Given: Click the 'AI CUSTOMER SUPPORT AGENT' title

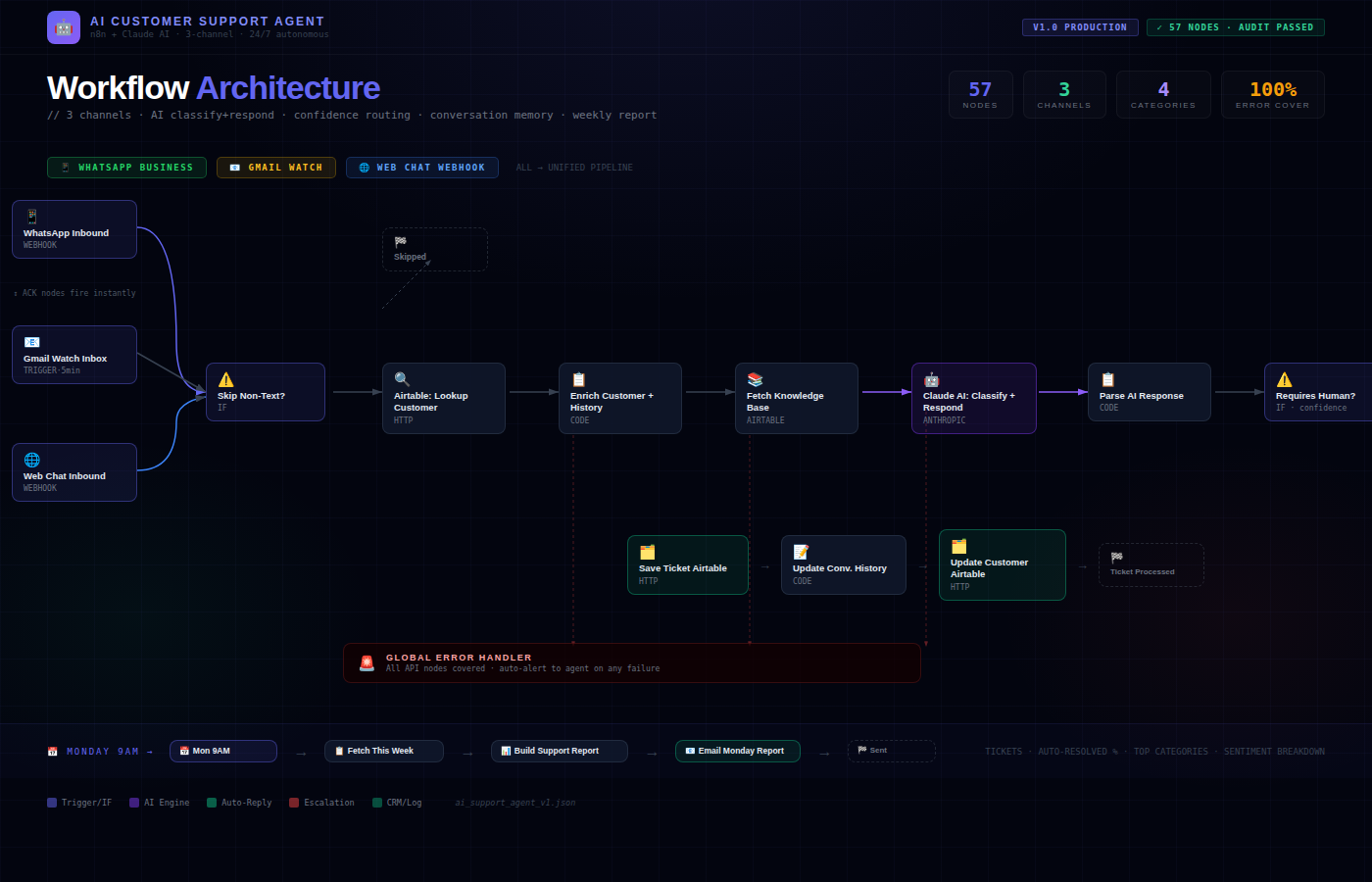Looking at the screenshot, I should click(208, 21).
